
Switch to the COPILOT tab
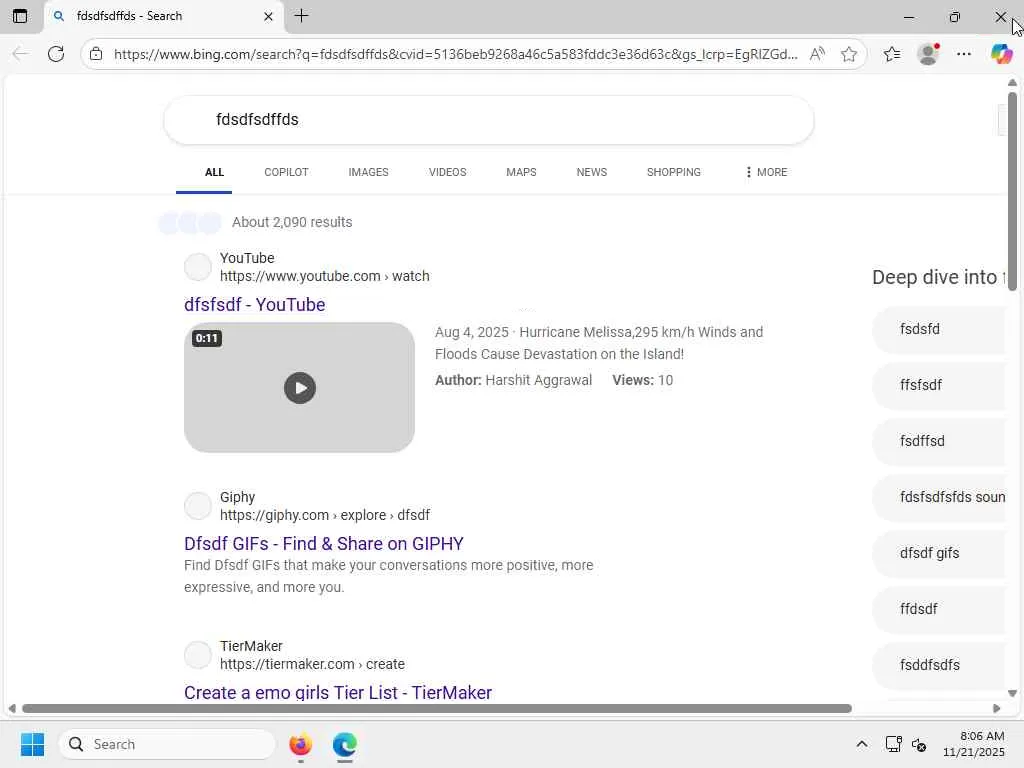[x=286, y=172]
